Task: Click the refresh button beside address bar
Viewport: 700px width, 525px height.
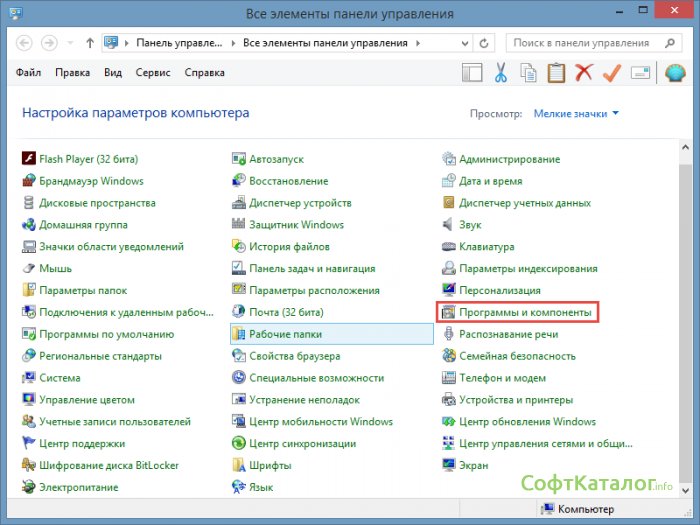Action: pyautogui.click(x=484, y=44)
